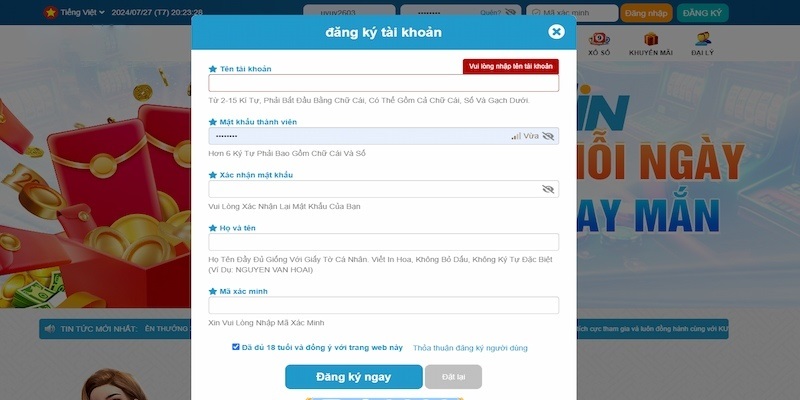Open the Xổ Số lottery icon

(x=599, y=39)
